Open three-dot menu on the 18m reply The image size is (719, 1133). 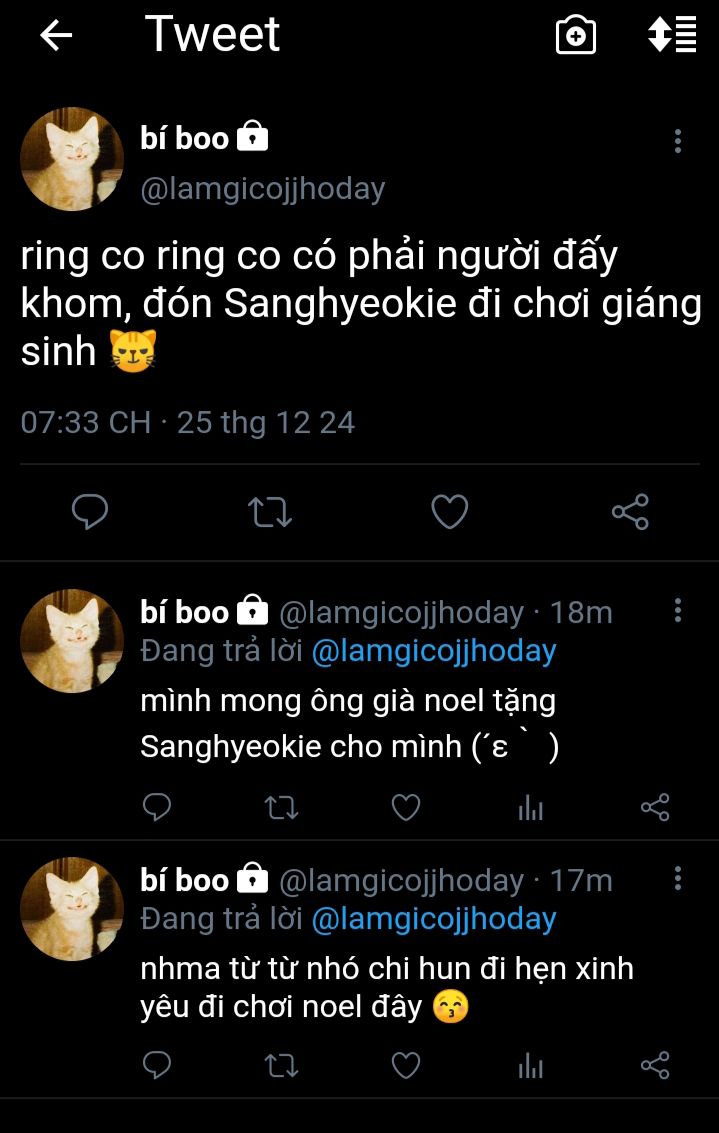678,610
